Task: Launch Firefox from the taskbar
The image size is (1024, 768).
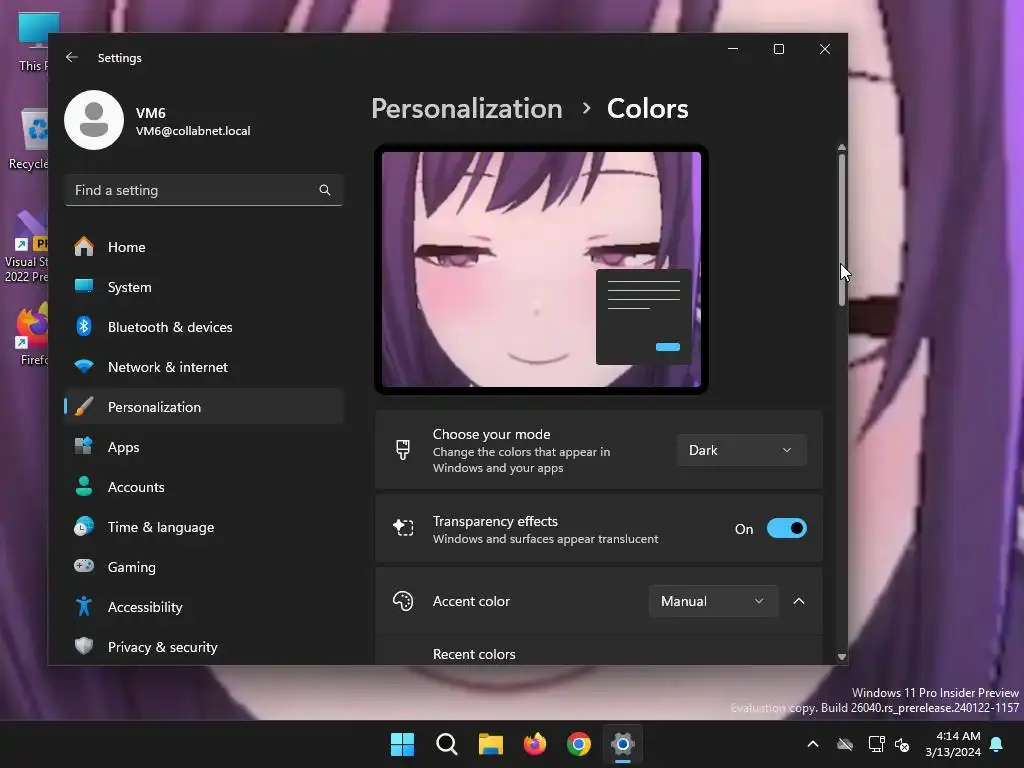Action: click(535, 744)
